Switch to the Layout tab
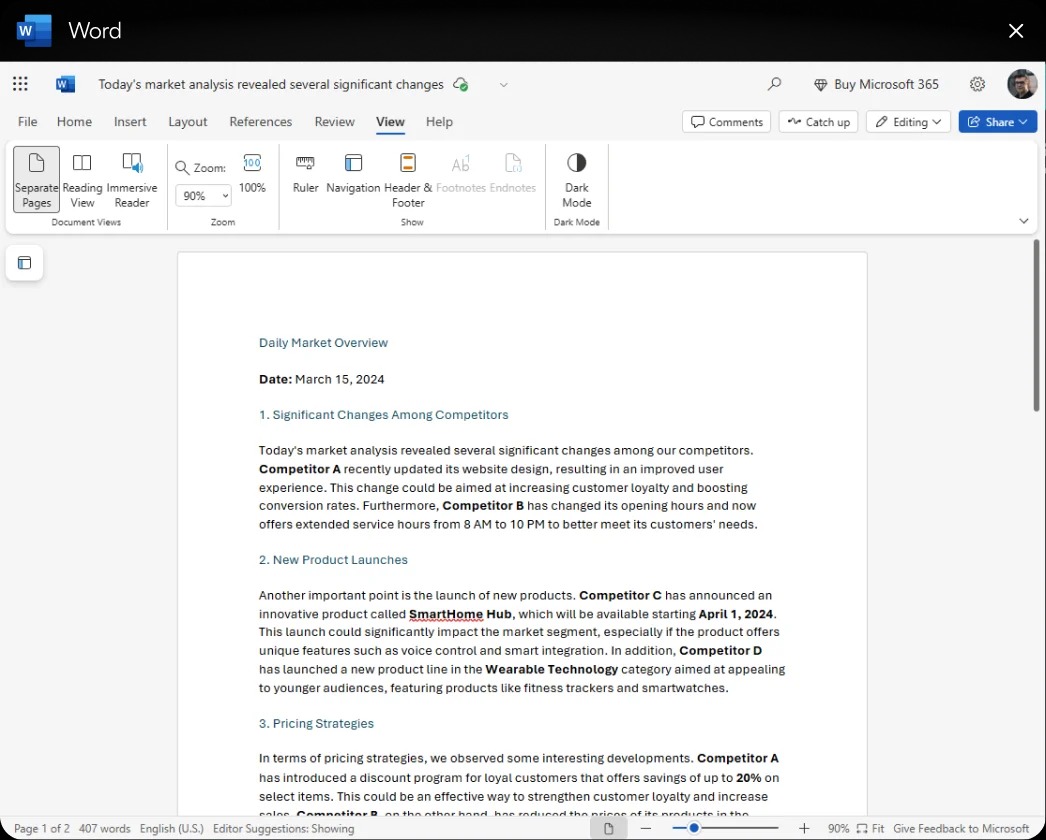 tap(187, 121)
